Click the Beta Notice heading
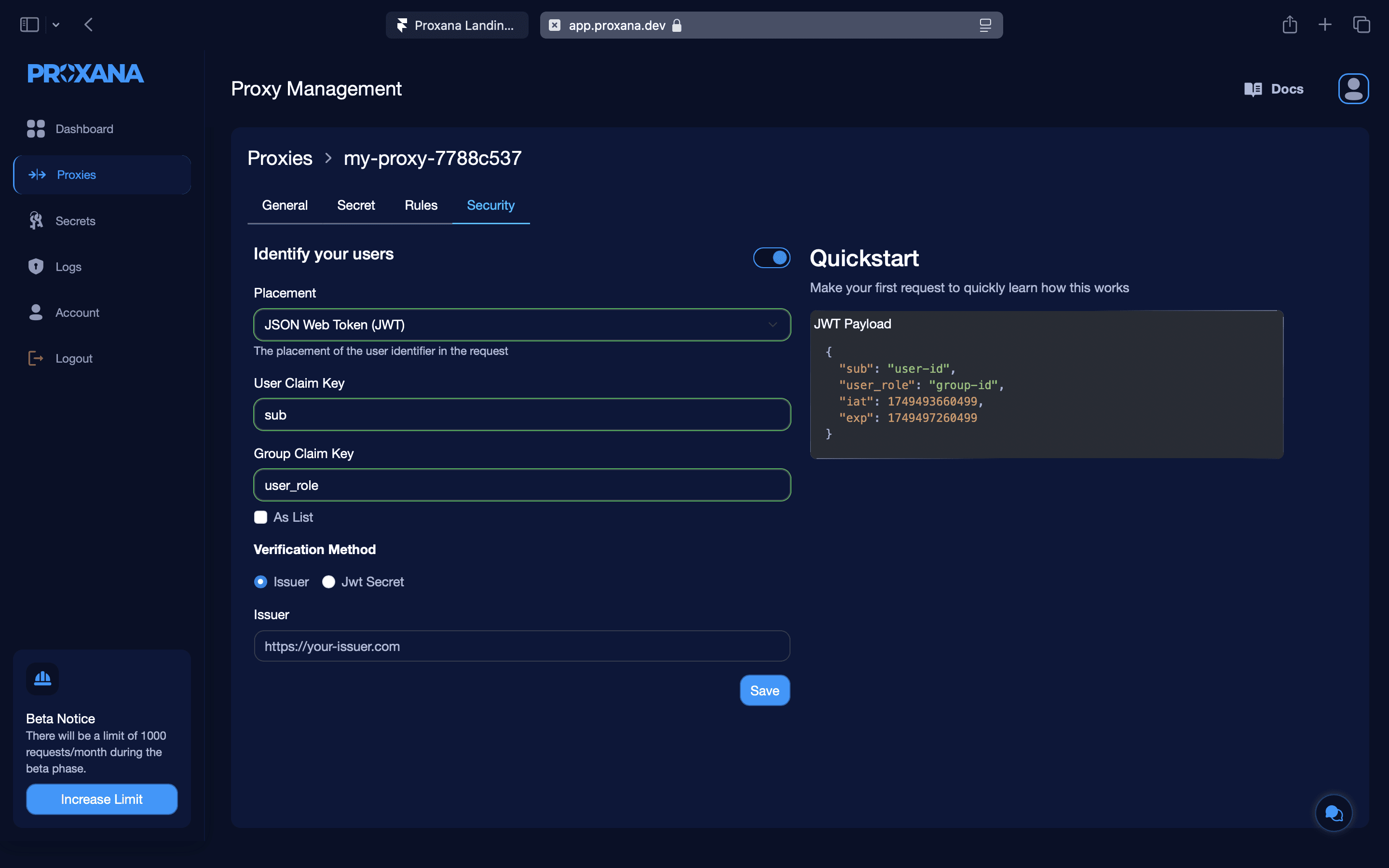 pyautogui.click(x=60, y=719)
